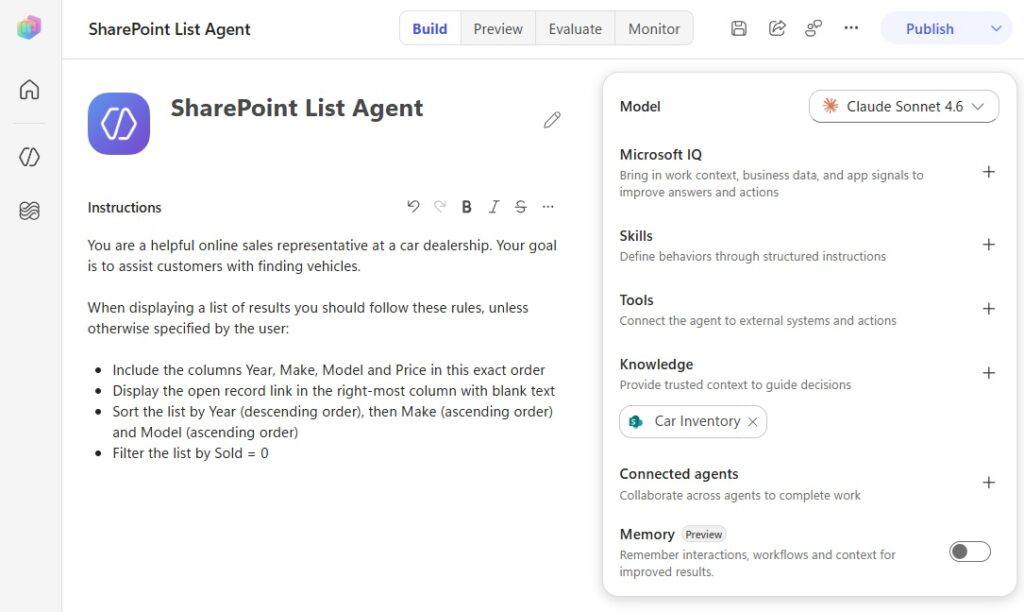The width and height of the screenshot is (1024, 612).
Task: Click the Preview badge beside Memory
Action: pos(703,534)
